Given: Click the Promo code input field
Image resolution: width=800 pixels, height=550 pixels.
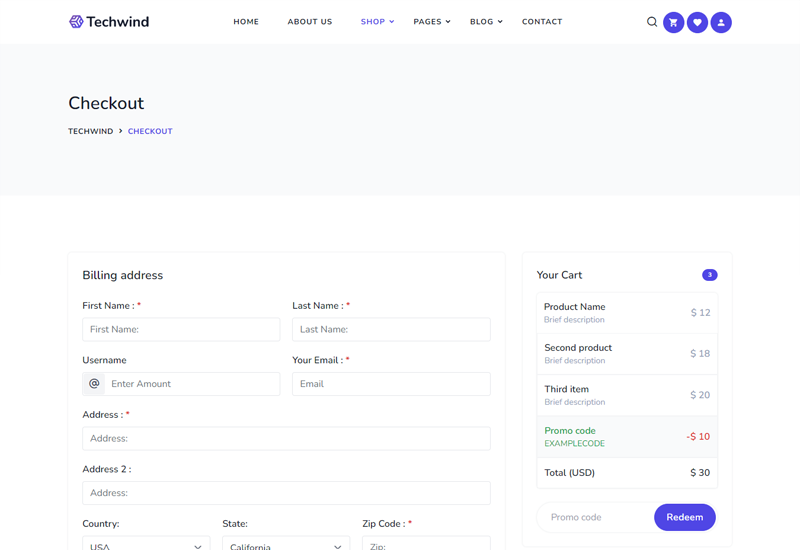Looking at the screenshot, I should click(x=595, y=517).
